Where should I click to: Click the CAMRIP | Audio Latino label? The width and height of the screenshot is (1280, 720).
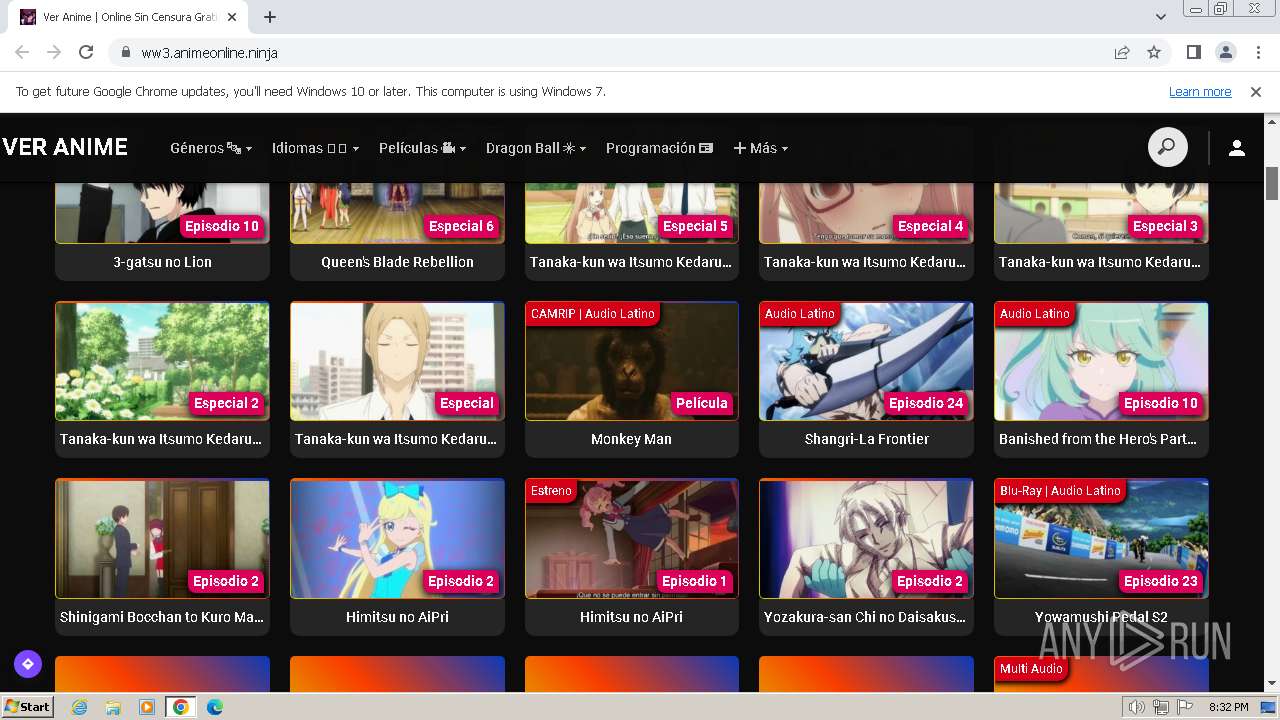tap(593, 314)
